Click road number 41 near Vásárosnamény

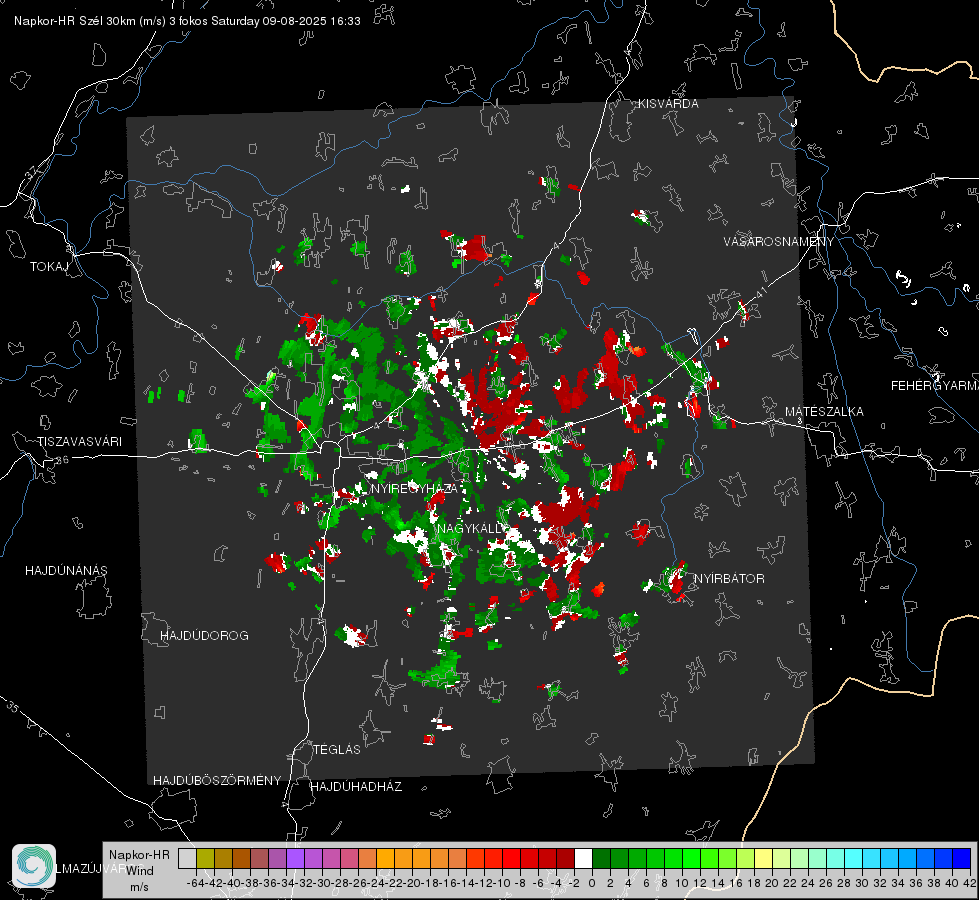(760, 291)
